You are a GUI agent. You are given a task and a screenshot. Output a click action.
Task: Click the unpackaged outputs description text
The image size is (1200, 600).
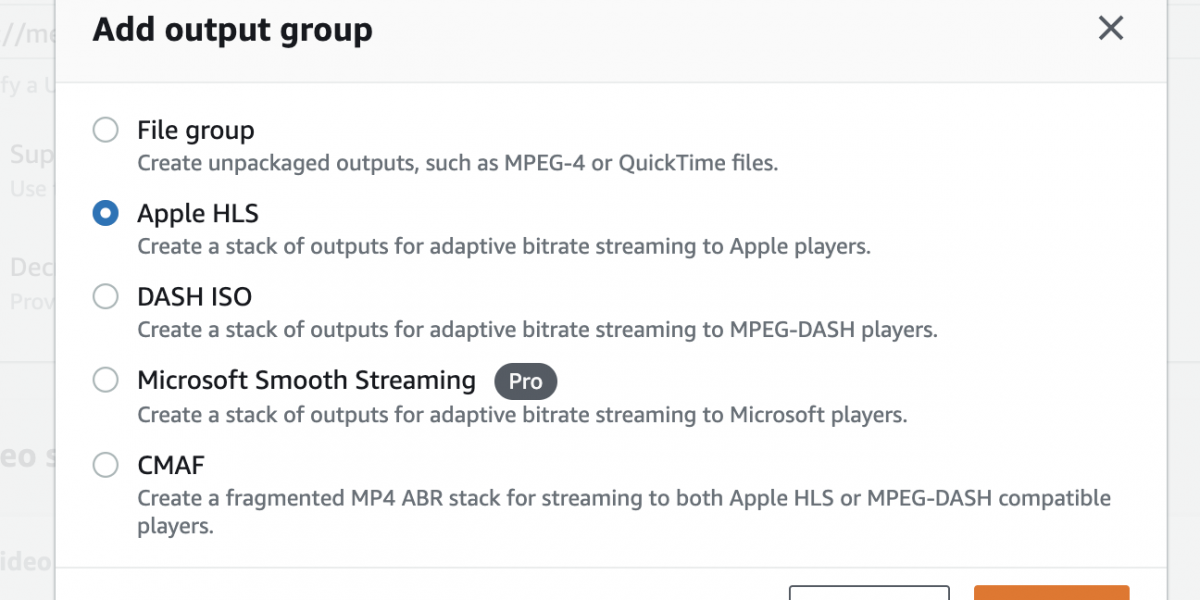coord(457,163)
